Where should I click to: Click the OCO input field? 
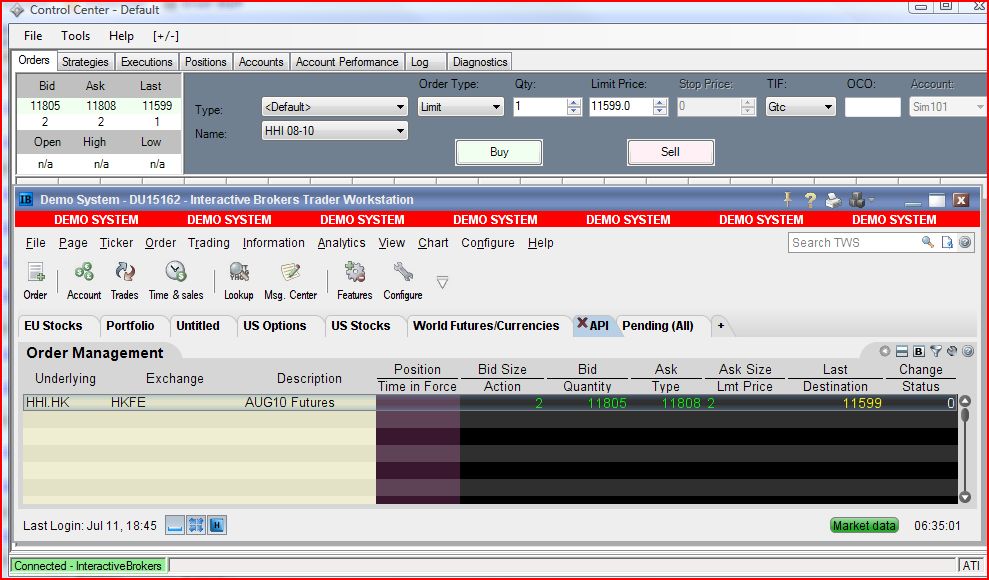[x=872, y=107]
